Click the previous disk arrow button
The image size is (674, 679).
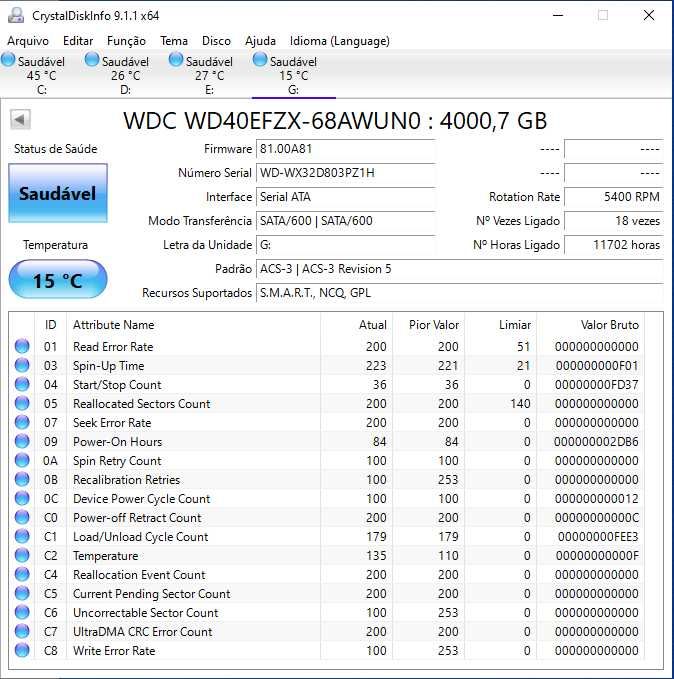(x=20, y=120)
